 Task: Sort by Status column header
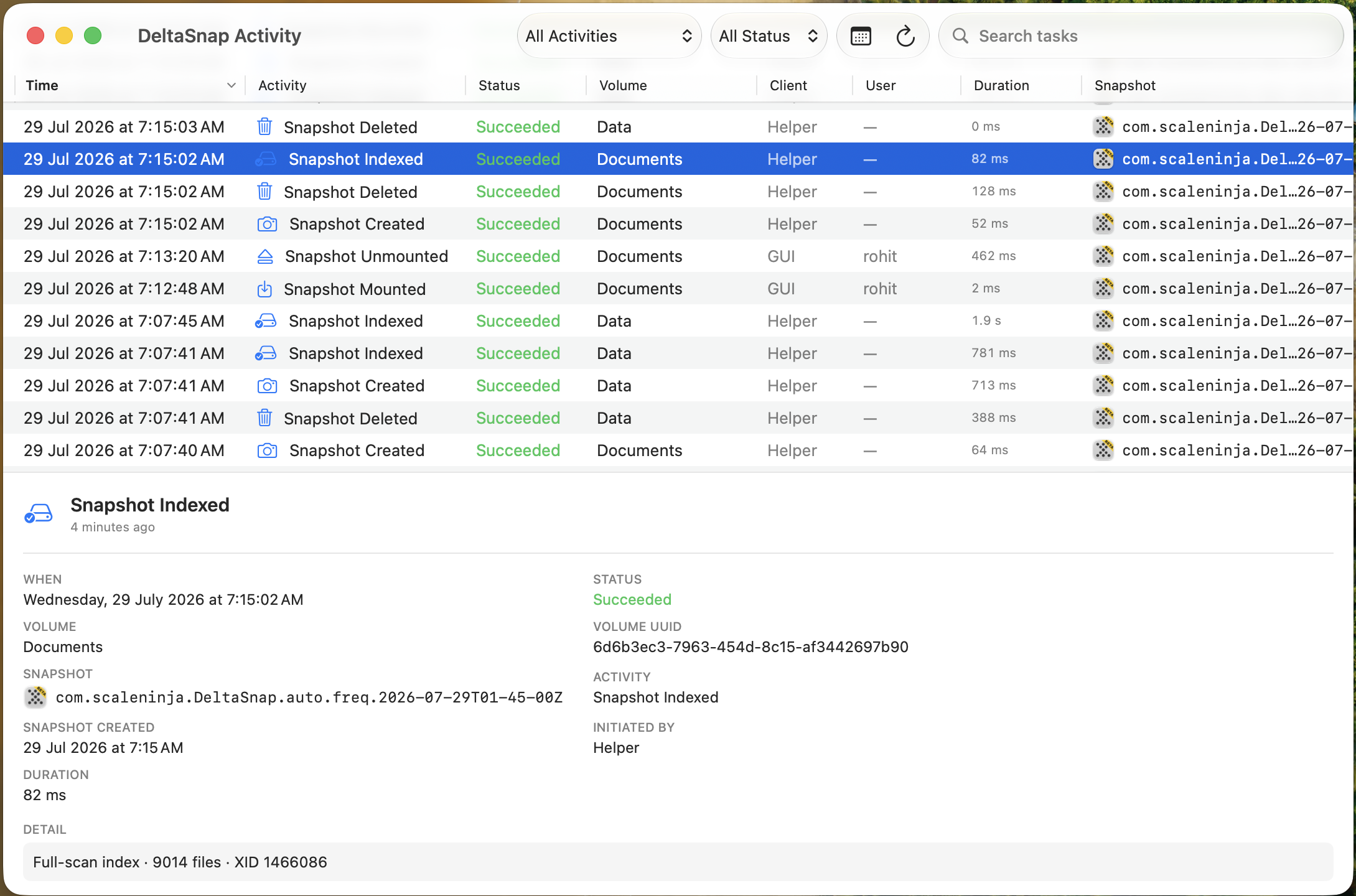(x=526, y=86)
